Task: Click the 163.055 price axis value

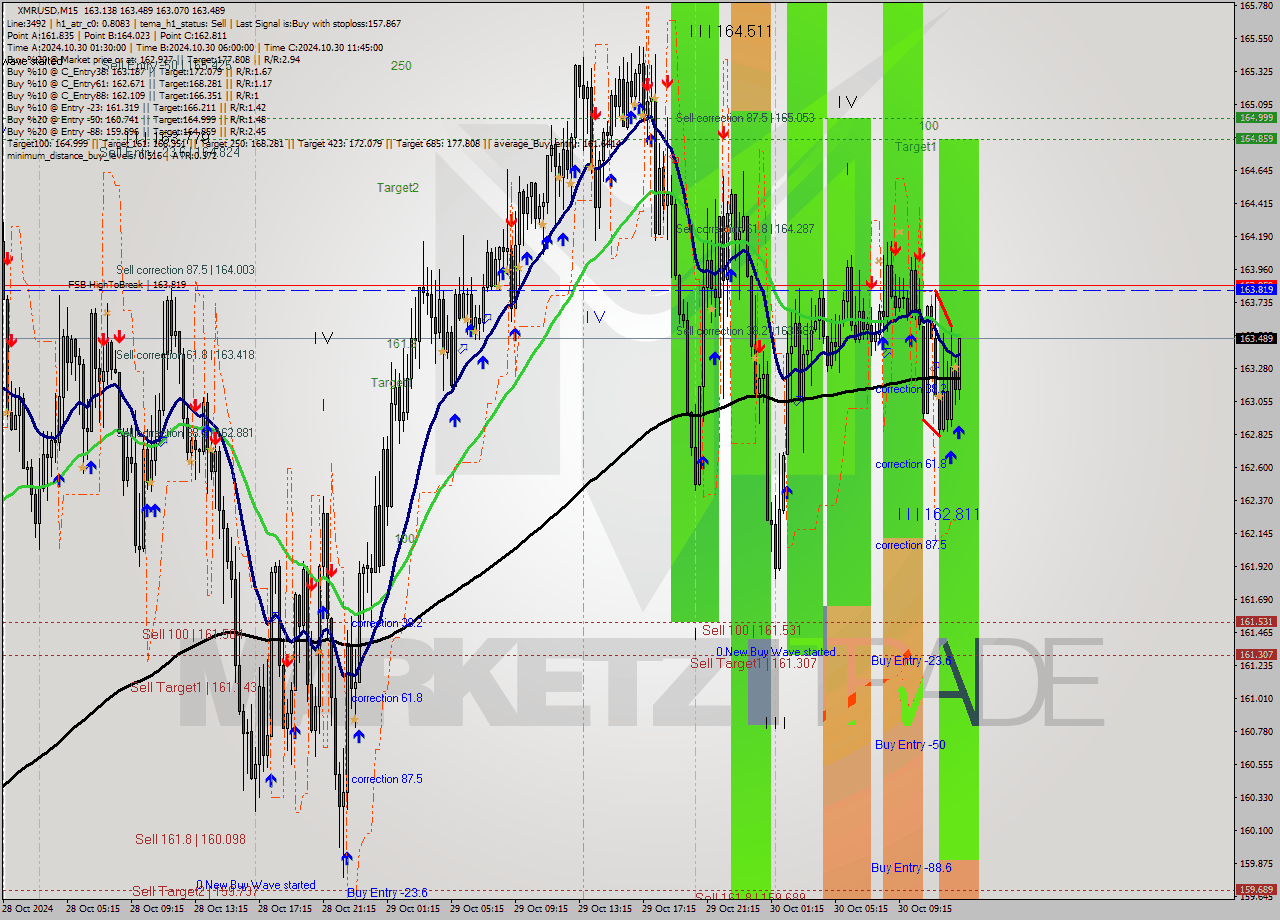Action: tap(1256, 402)
